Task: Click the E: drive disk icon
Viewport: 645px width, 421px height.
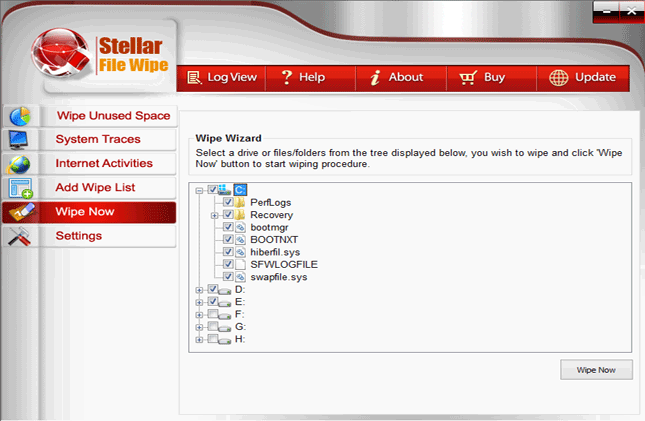Action: coord(225,303)
